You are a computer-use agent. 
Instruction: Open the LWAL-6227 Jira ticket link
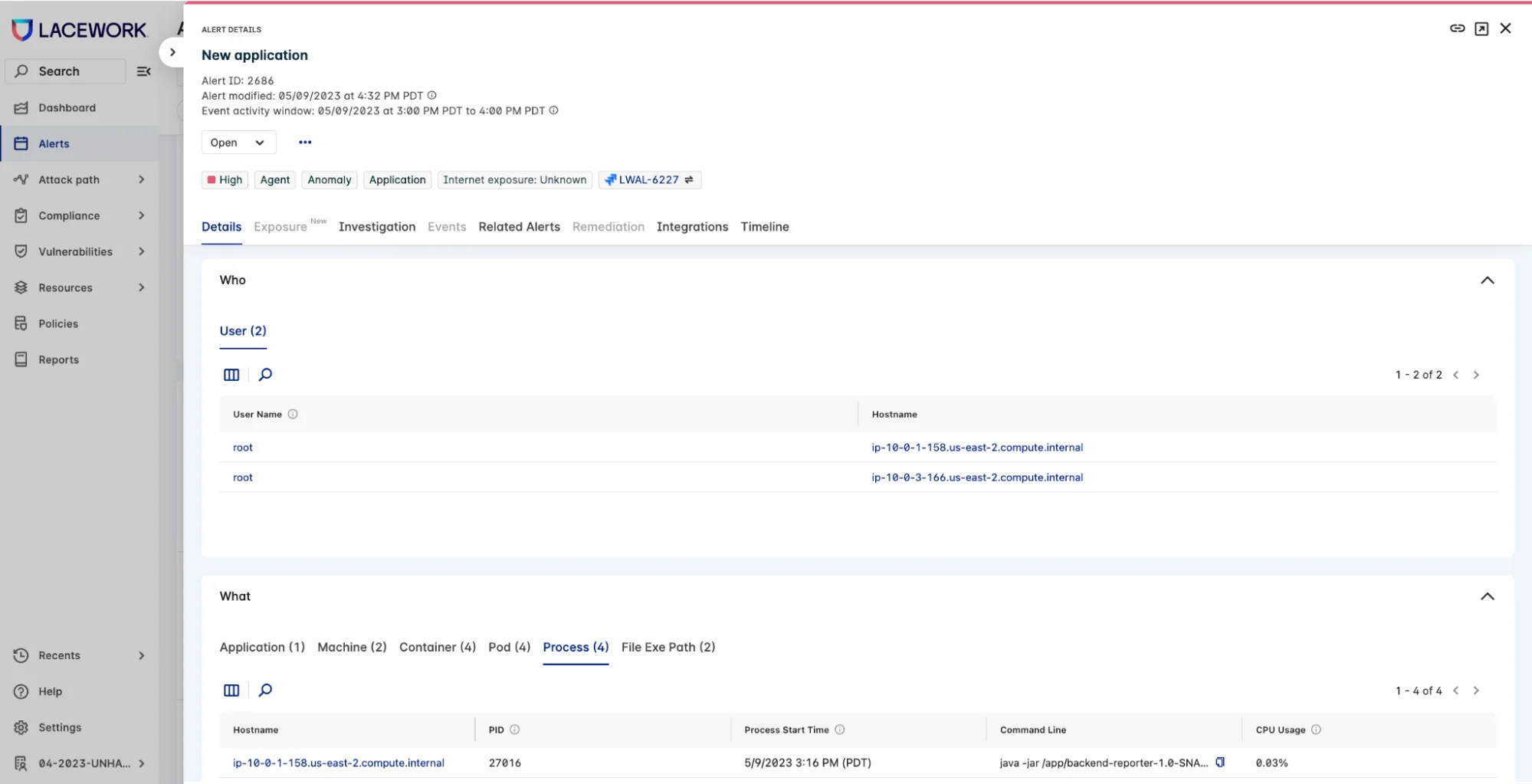click(648, 180)
